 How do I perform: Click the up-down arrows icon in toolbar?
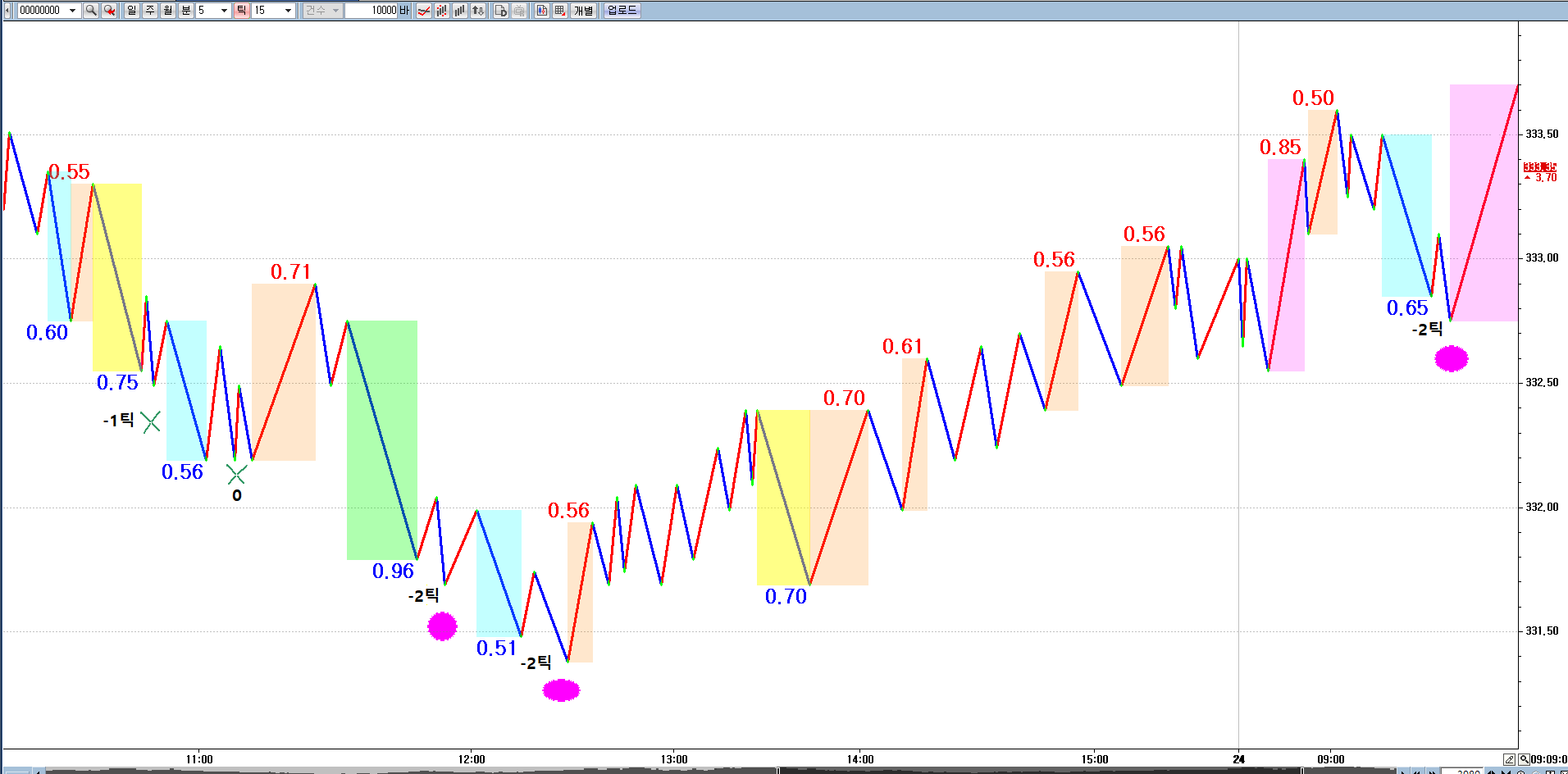pyautogui.click(x=478, y=11)
